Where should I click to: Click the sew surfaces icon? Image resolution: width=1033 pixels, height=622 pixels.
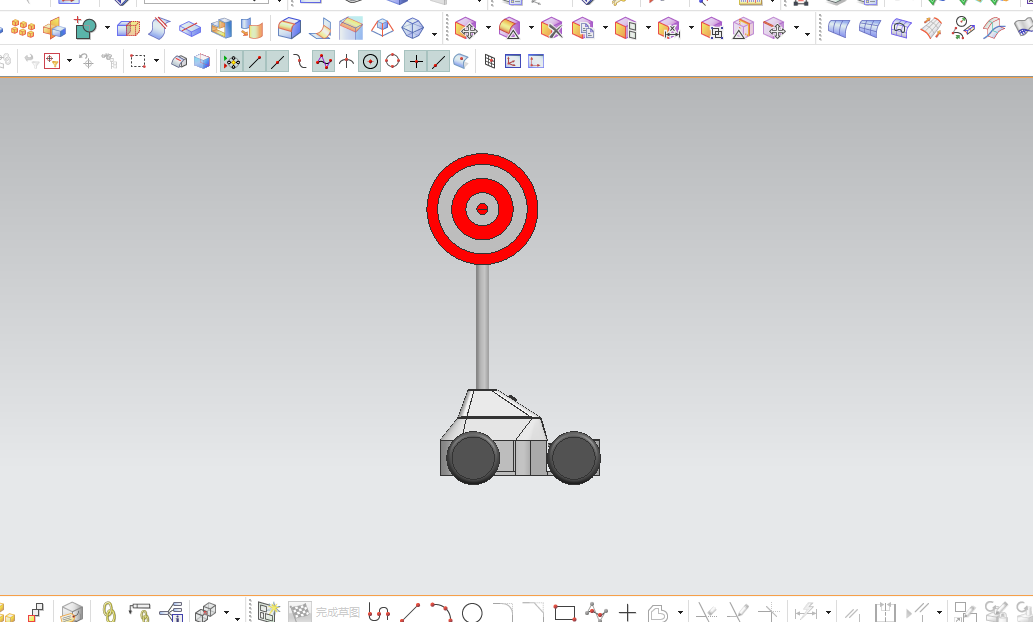[x=252, y=28]
